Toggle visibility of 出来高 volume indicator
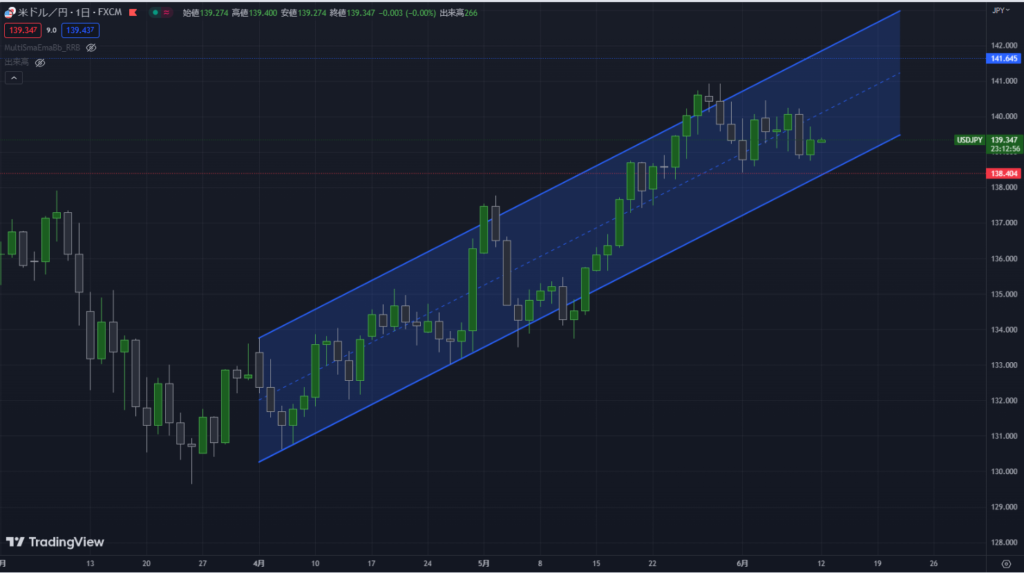This screenshot has height=573, width=1024. [41, 62]
